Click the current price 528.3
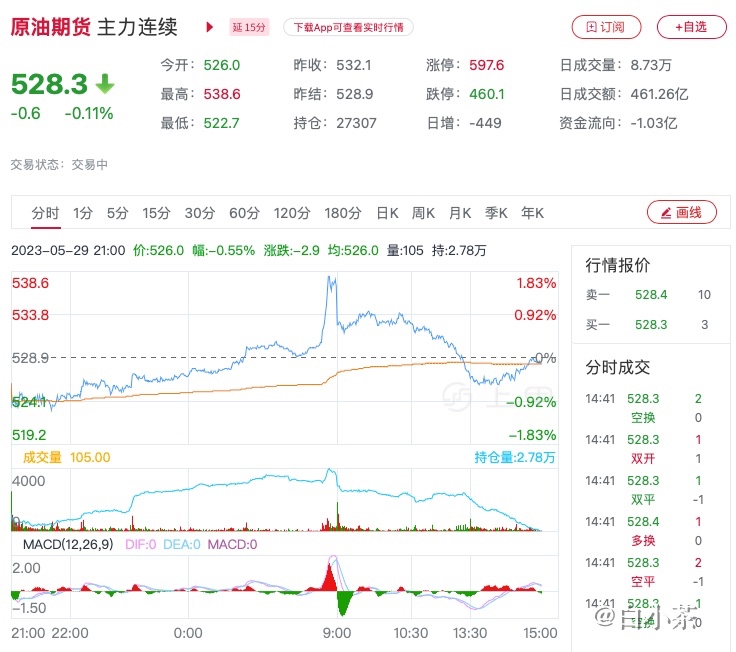Viewport: 736px width, 652px height. point(49,84)
